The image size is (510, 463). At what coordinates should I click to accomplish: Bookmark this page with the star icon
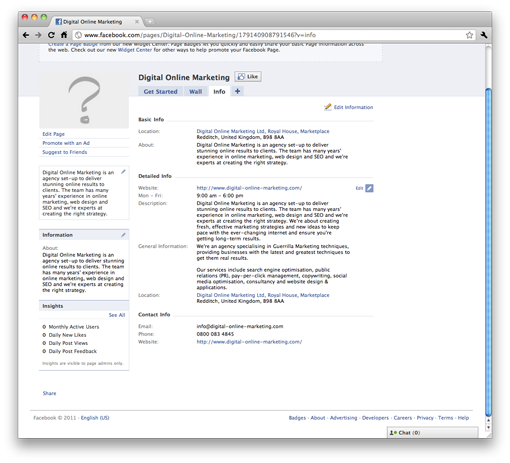pos(469,35)
